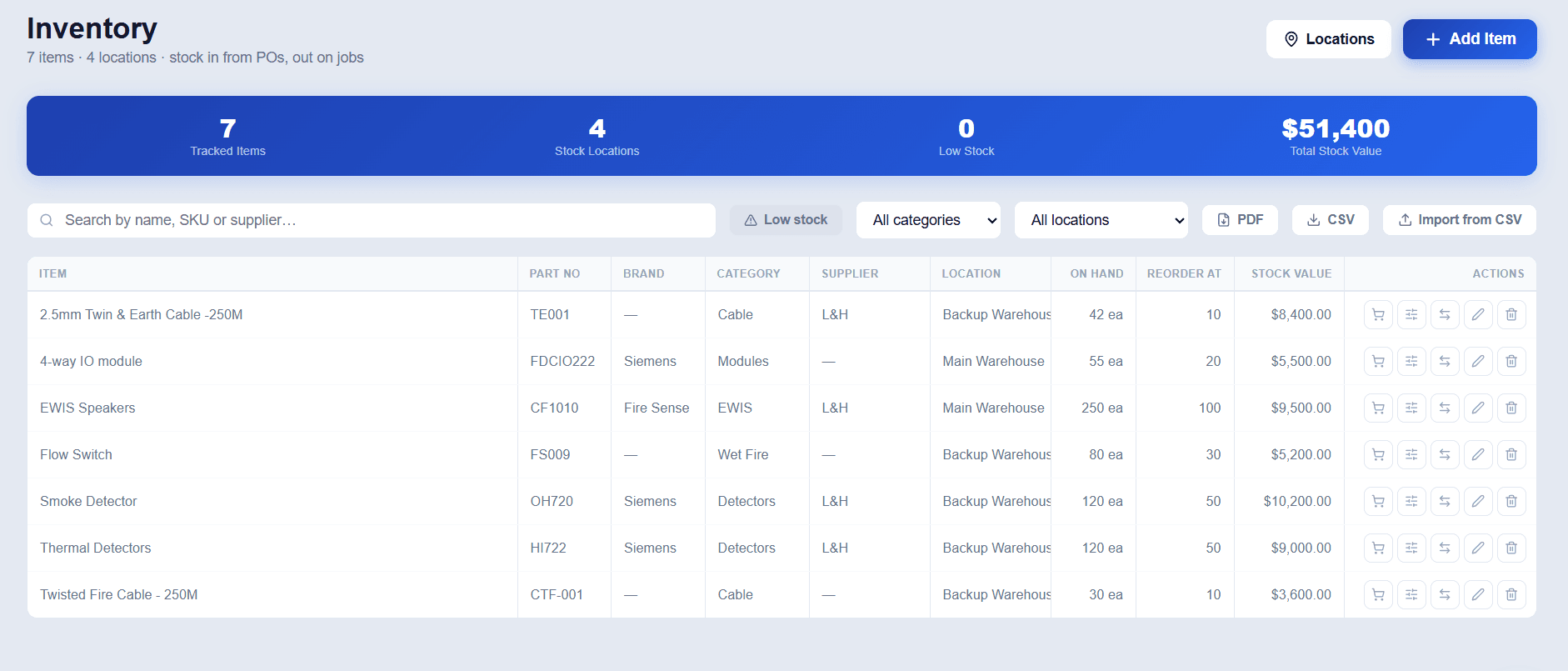Click the Low Stock stat count
1568x671 pixels.
click(966, 128)
